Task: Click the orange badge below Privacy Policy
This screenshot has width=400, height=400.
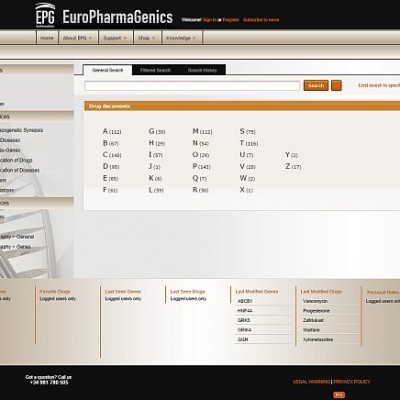Action: [339, 395]
